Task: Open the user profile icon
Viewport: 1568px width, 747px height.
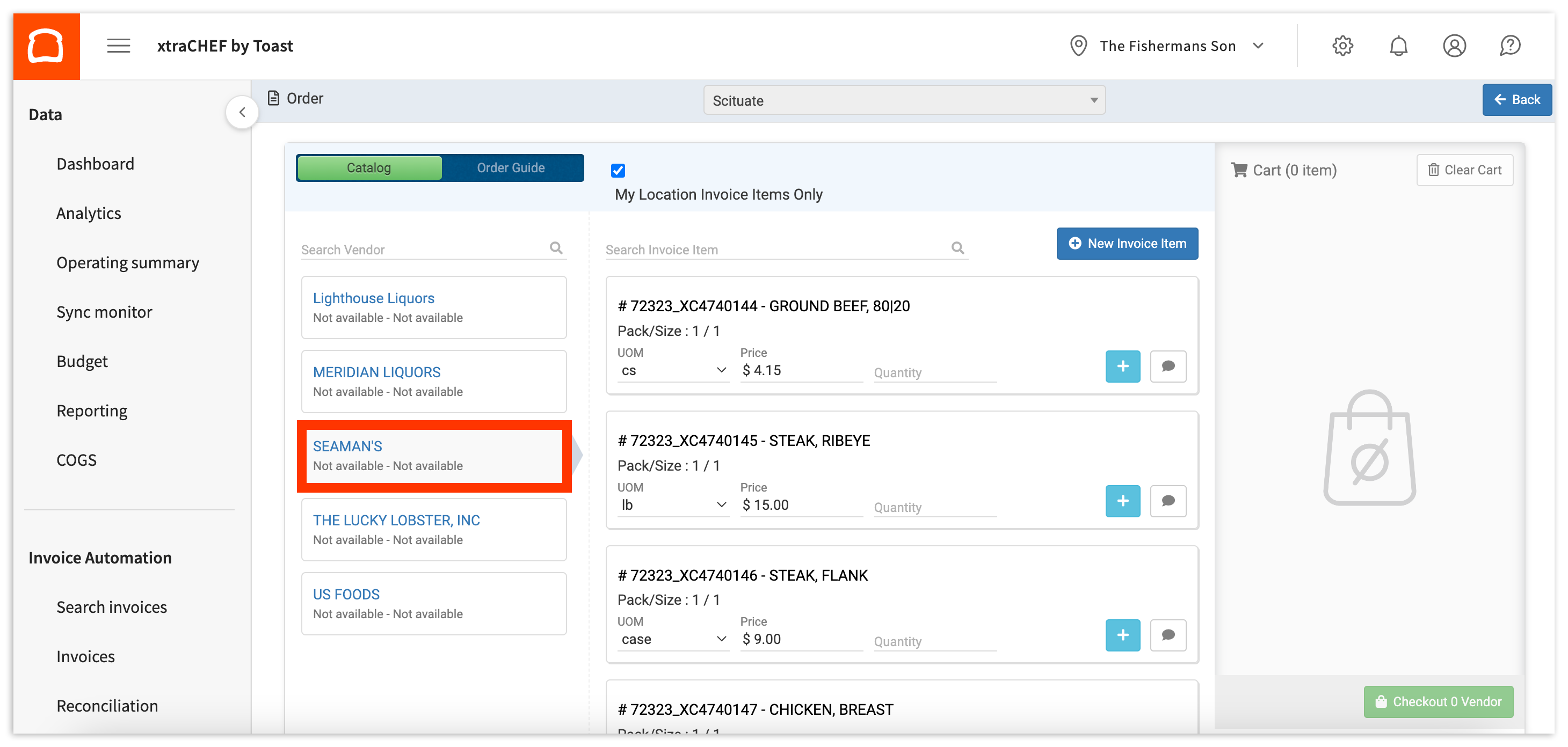Action: click(1454, 46)
